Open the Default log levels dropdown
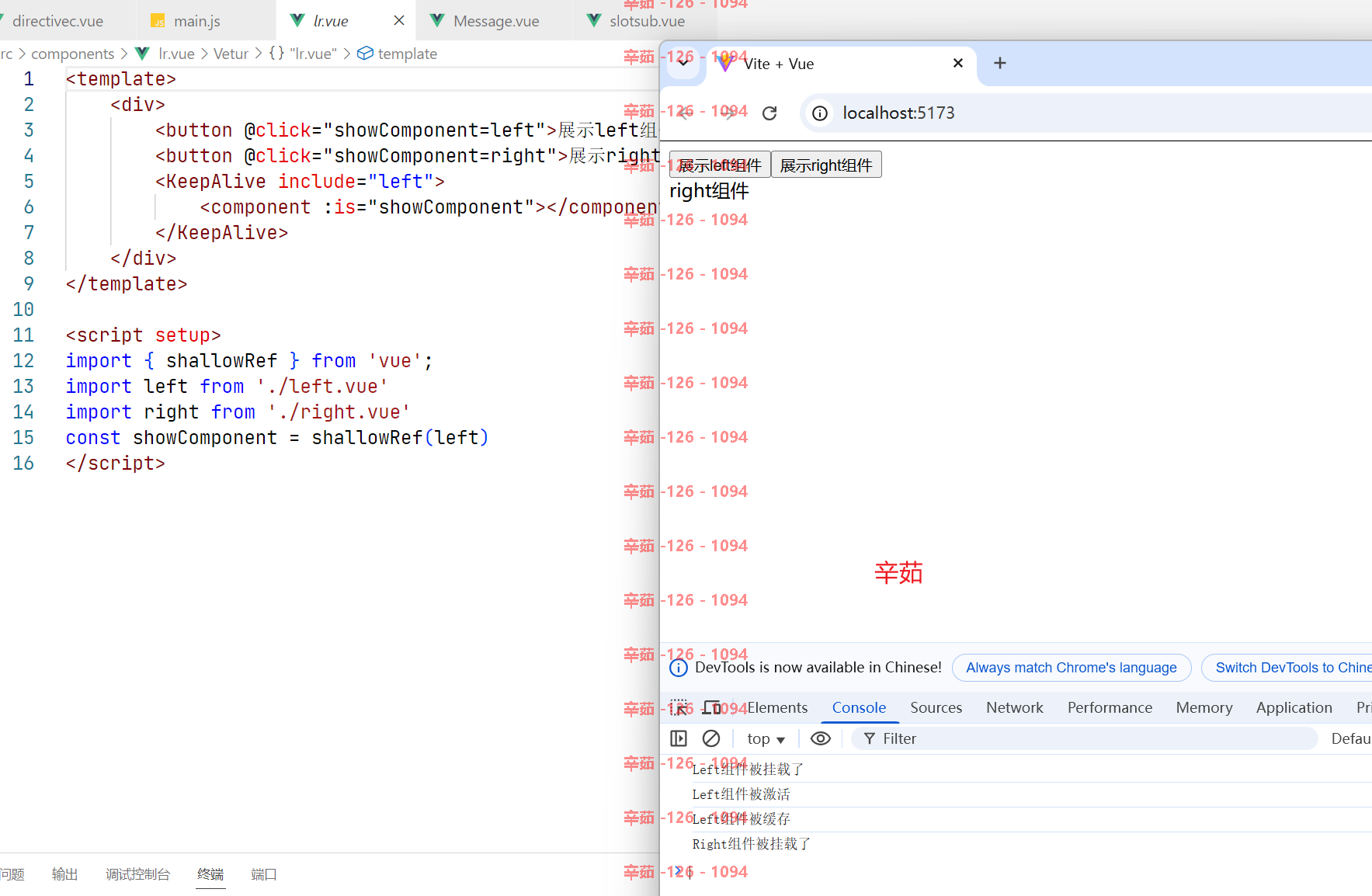The height and width of the screenshot is (896, 1372). 1351,738
